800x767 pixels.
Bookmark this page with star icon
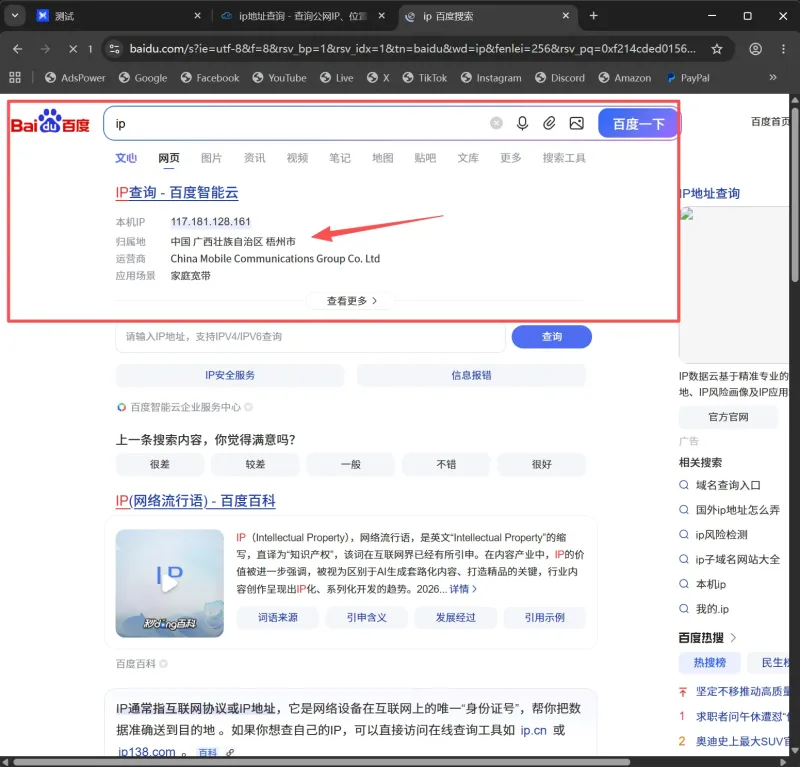click(717, 49)
